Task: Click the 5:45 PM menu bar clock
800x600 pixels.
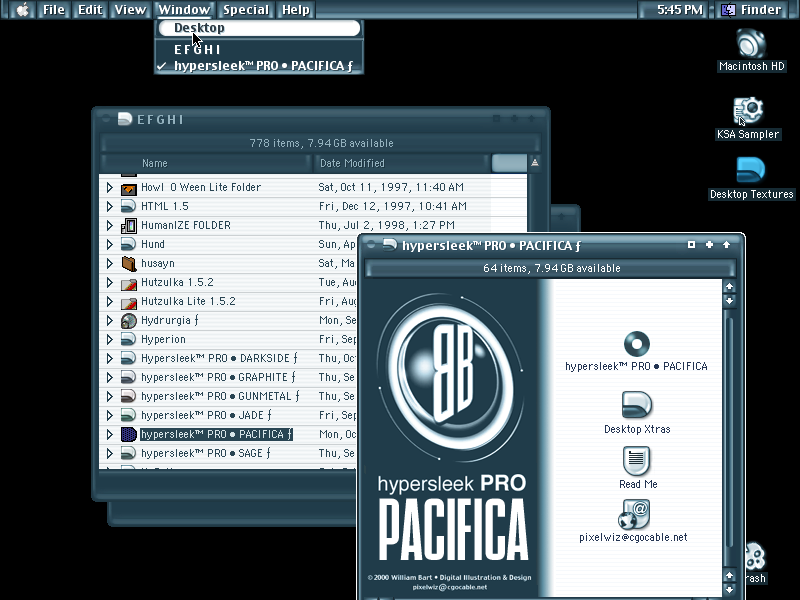Action: [x=680, y=10]
